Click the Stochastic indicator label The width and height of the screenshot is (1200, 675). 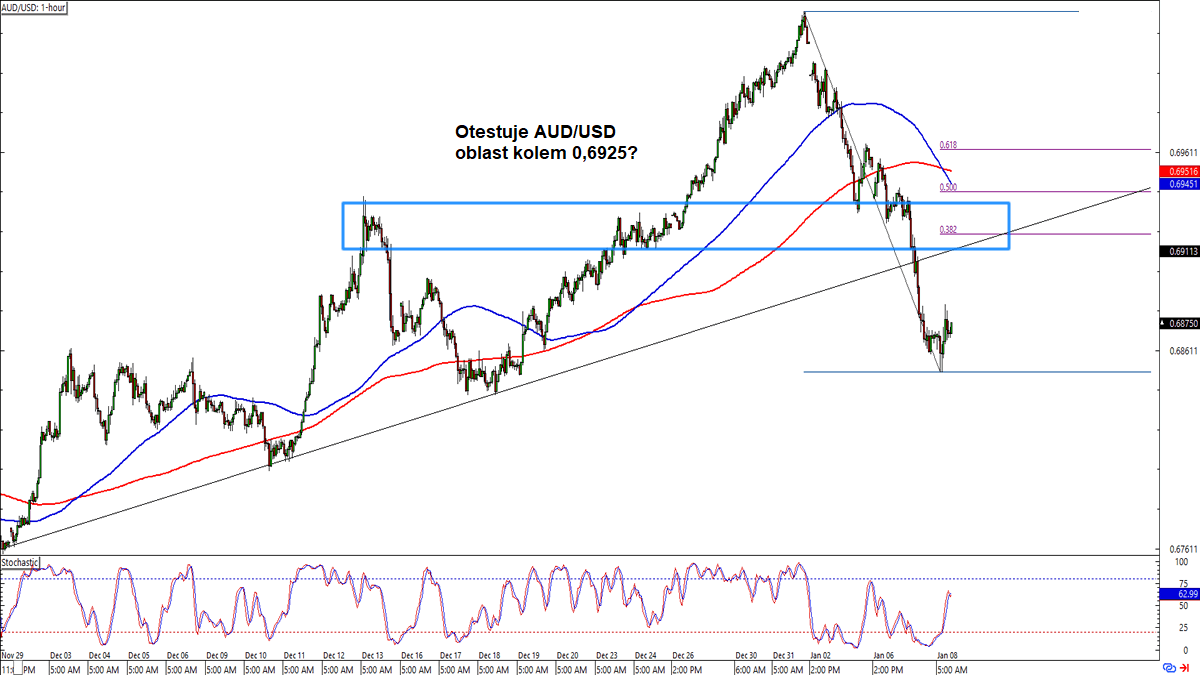(x=20, y=563)
